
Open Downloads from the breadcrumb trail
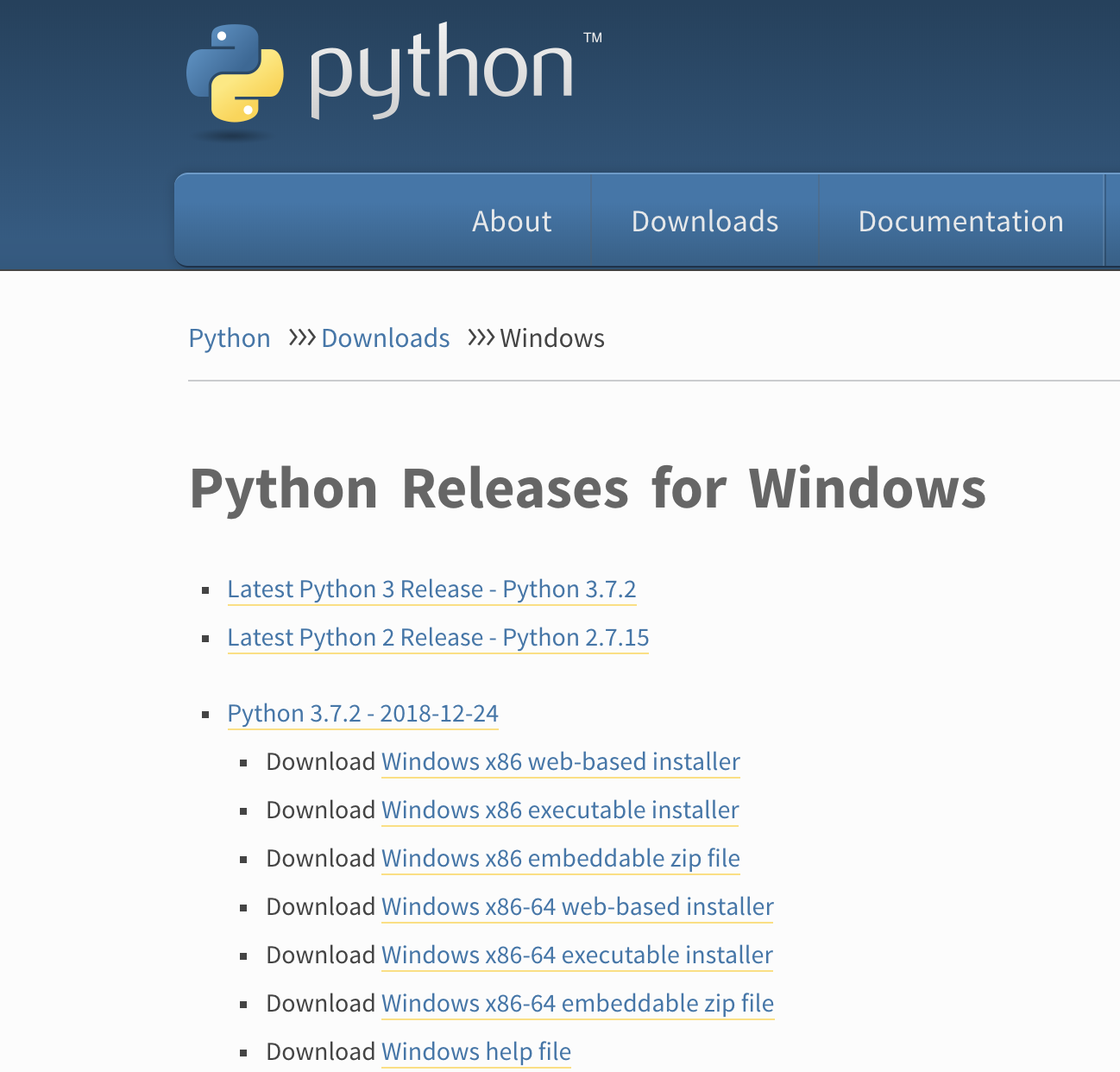tap(385, 338)
